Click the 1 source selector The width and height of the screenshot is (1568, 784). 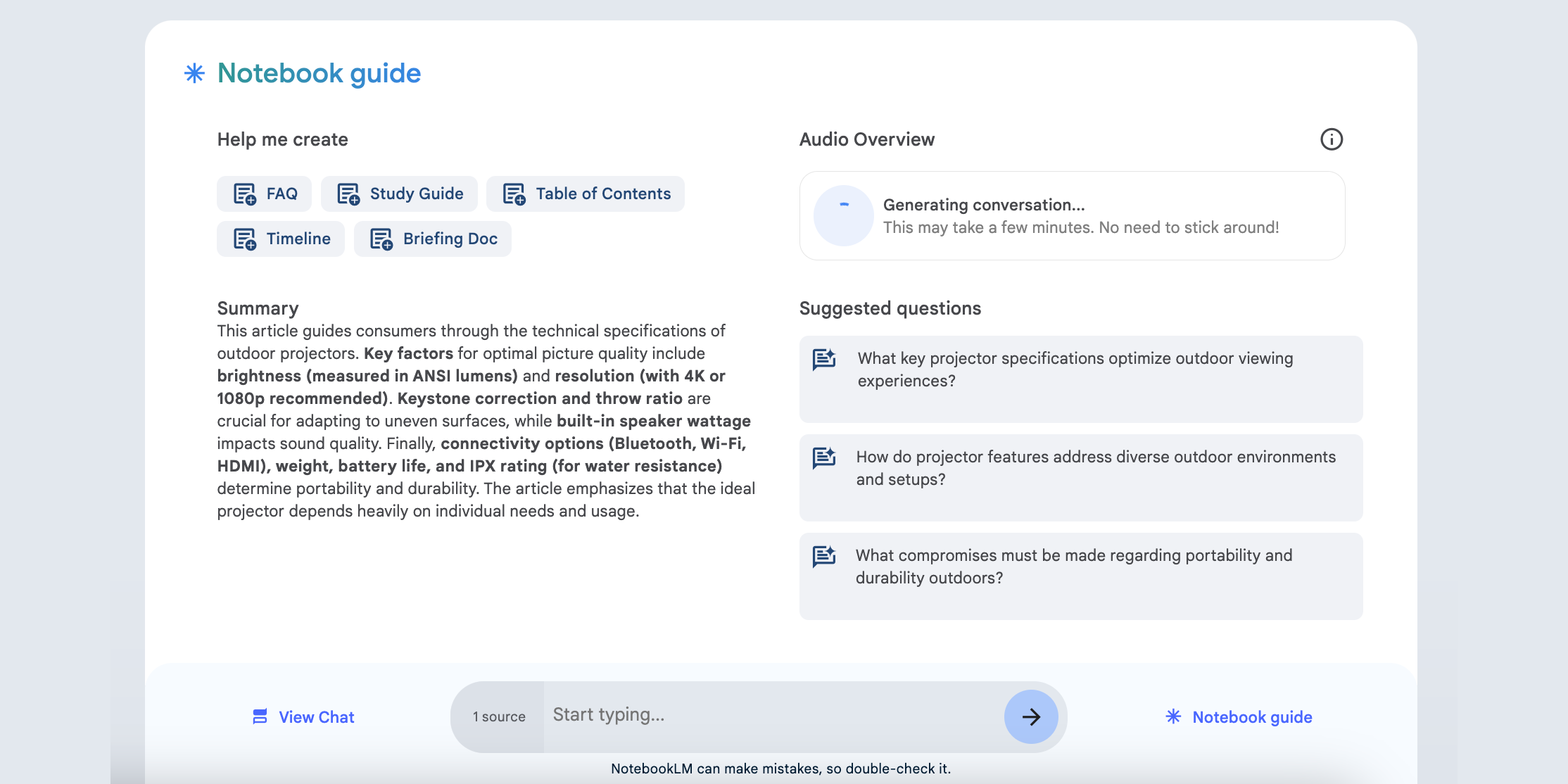498,716
